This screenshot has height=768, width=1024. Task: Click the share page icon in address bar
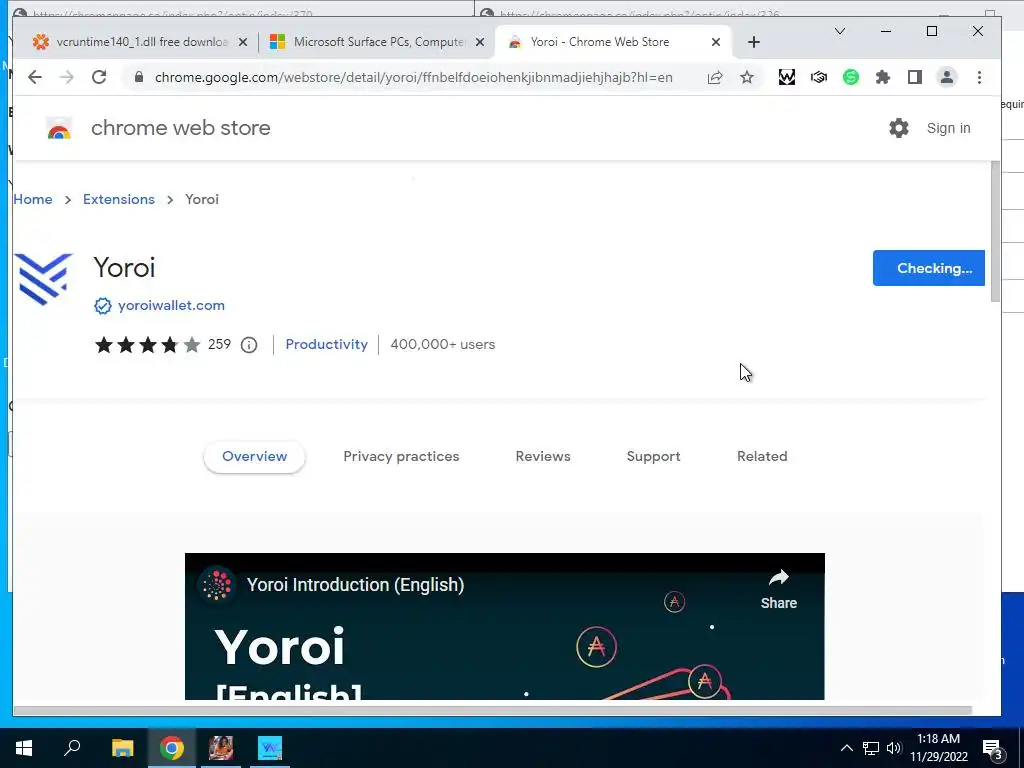pos(715,77)
